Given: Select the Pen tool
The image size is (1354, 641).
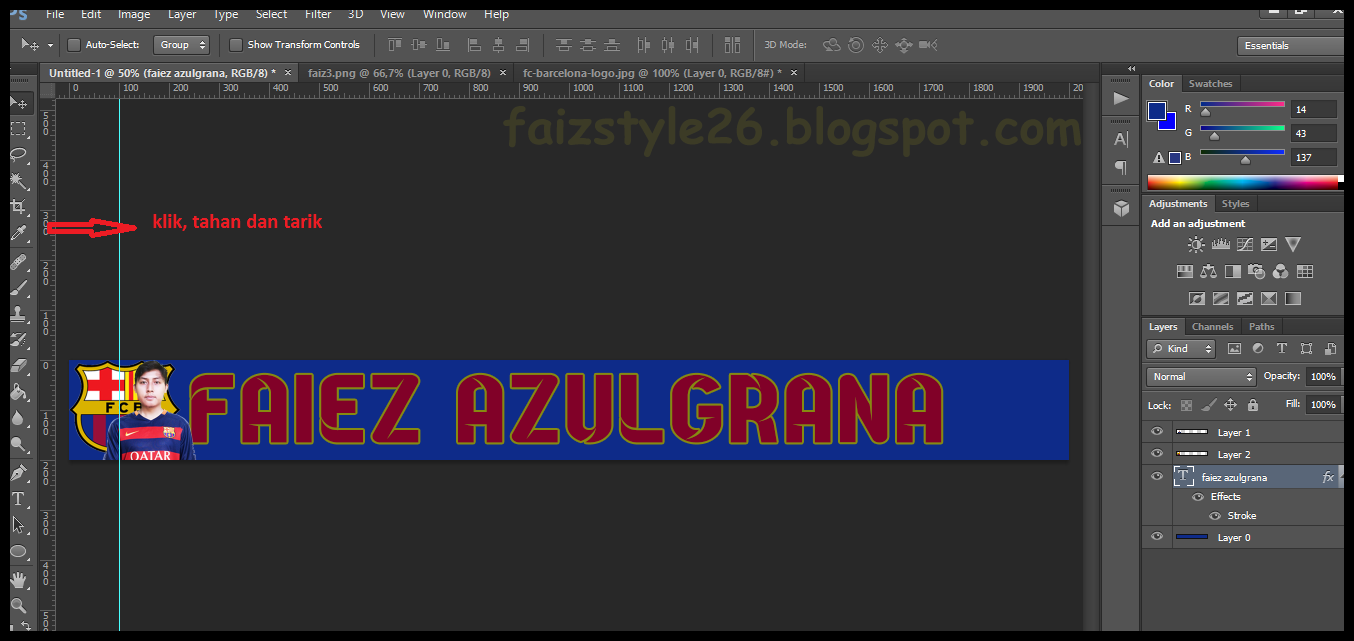Looking at the screenshot, I should (19, 472).
